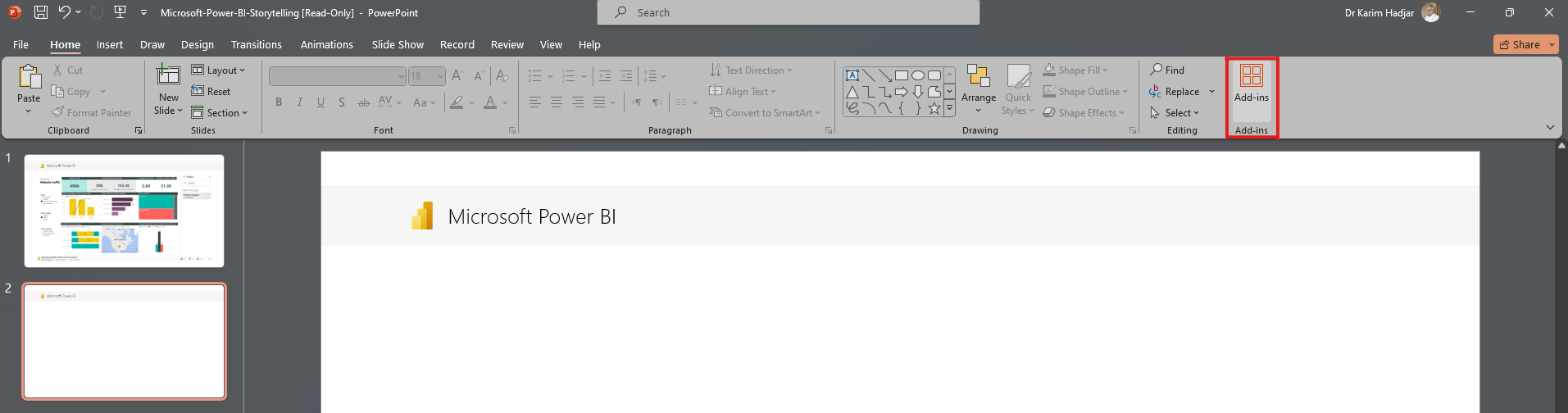
Task: Toggle Strikethrough formatting
Action: click(x=363, y=102)
